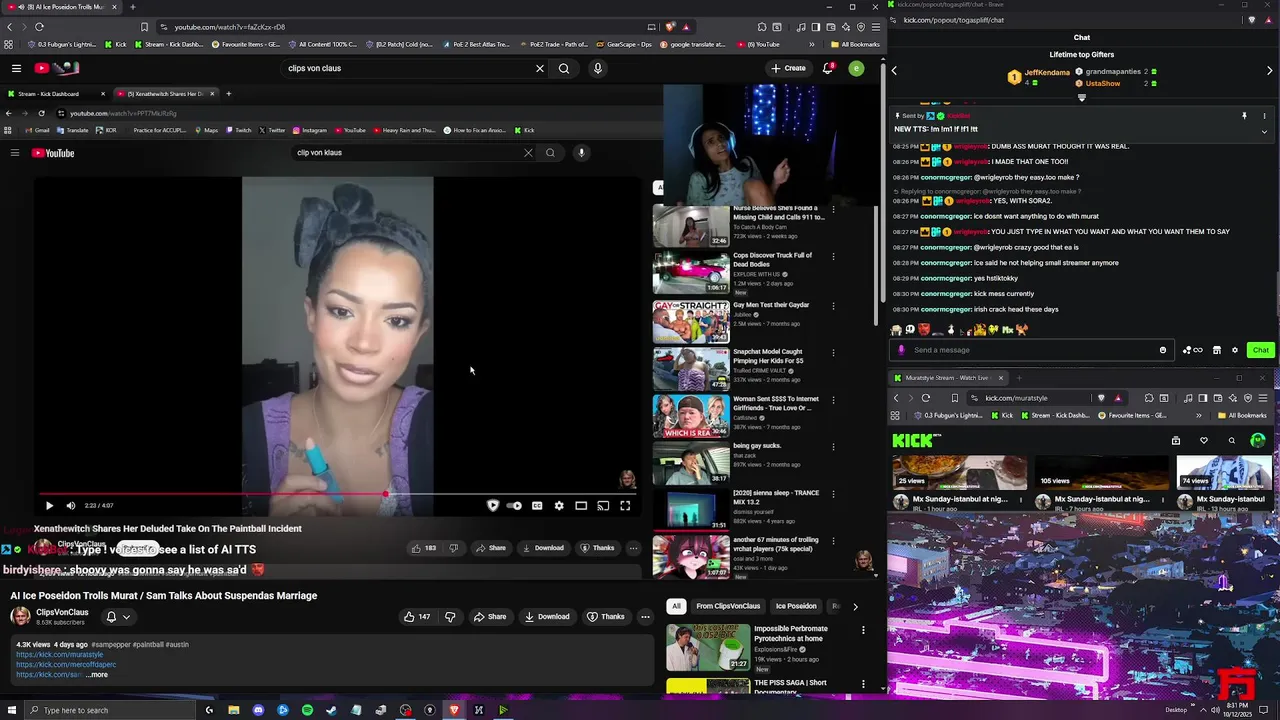Viewport: 1280px width, 720px height.
Task: Open options menu for Impossible Perbromate video
Action: tap(863, 630)
